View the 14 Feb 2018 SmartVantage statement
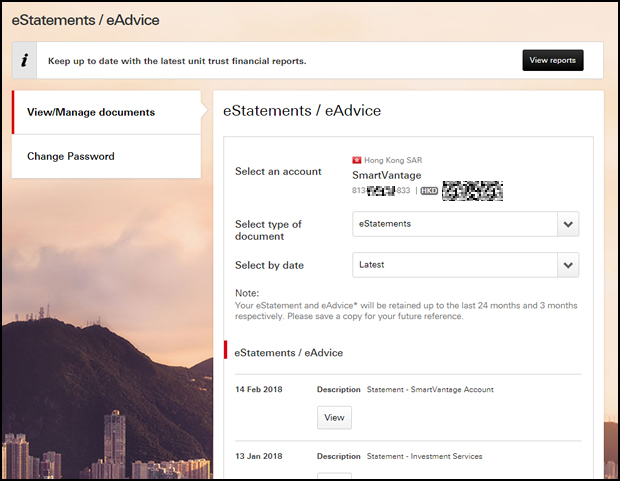Image resolution: width=620 pixels, height=481 pixels. point(334,417)
